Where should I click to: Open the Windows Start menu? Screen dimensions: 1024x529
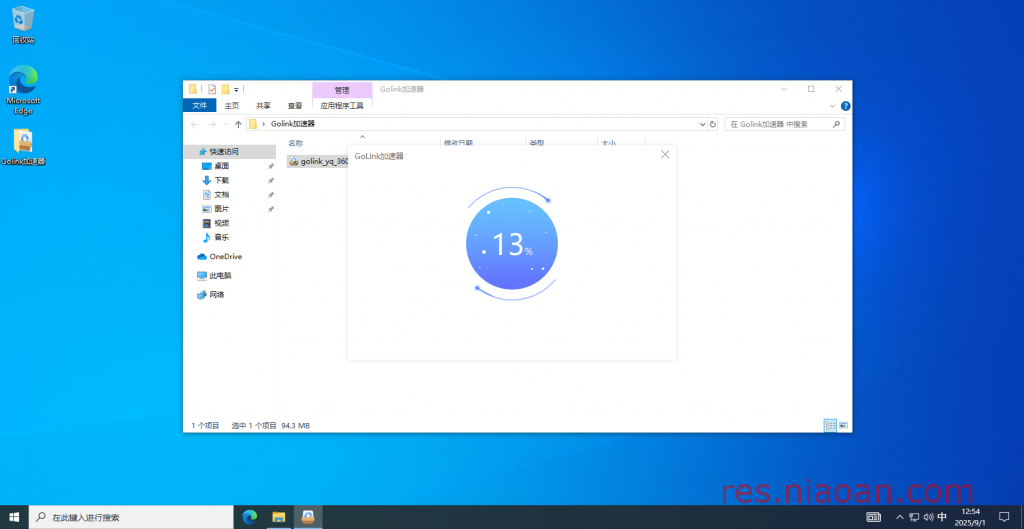pos(14,517)
